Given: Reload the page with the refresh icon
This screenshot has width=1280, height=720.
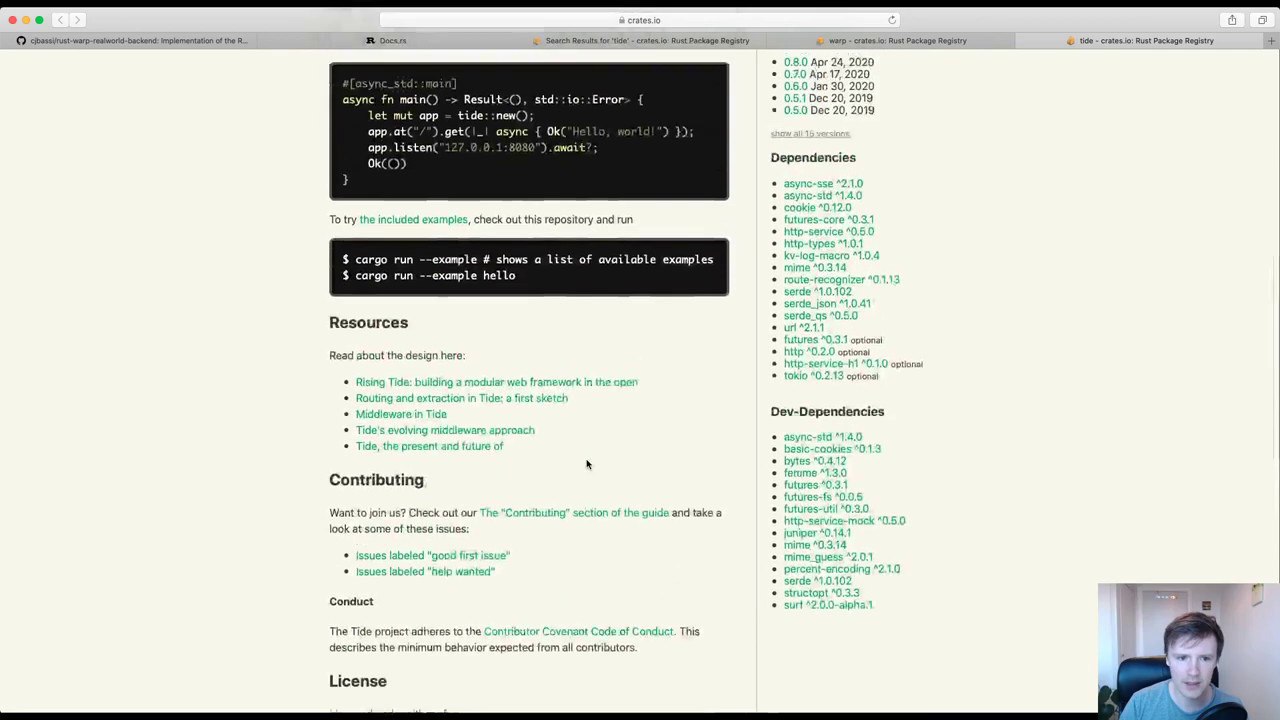Looking at the screenshot, I should click(892, 20).
